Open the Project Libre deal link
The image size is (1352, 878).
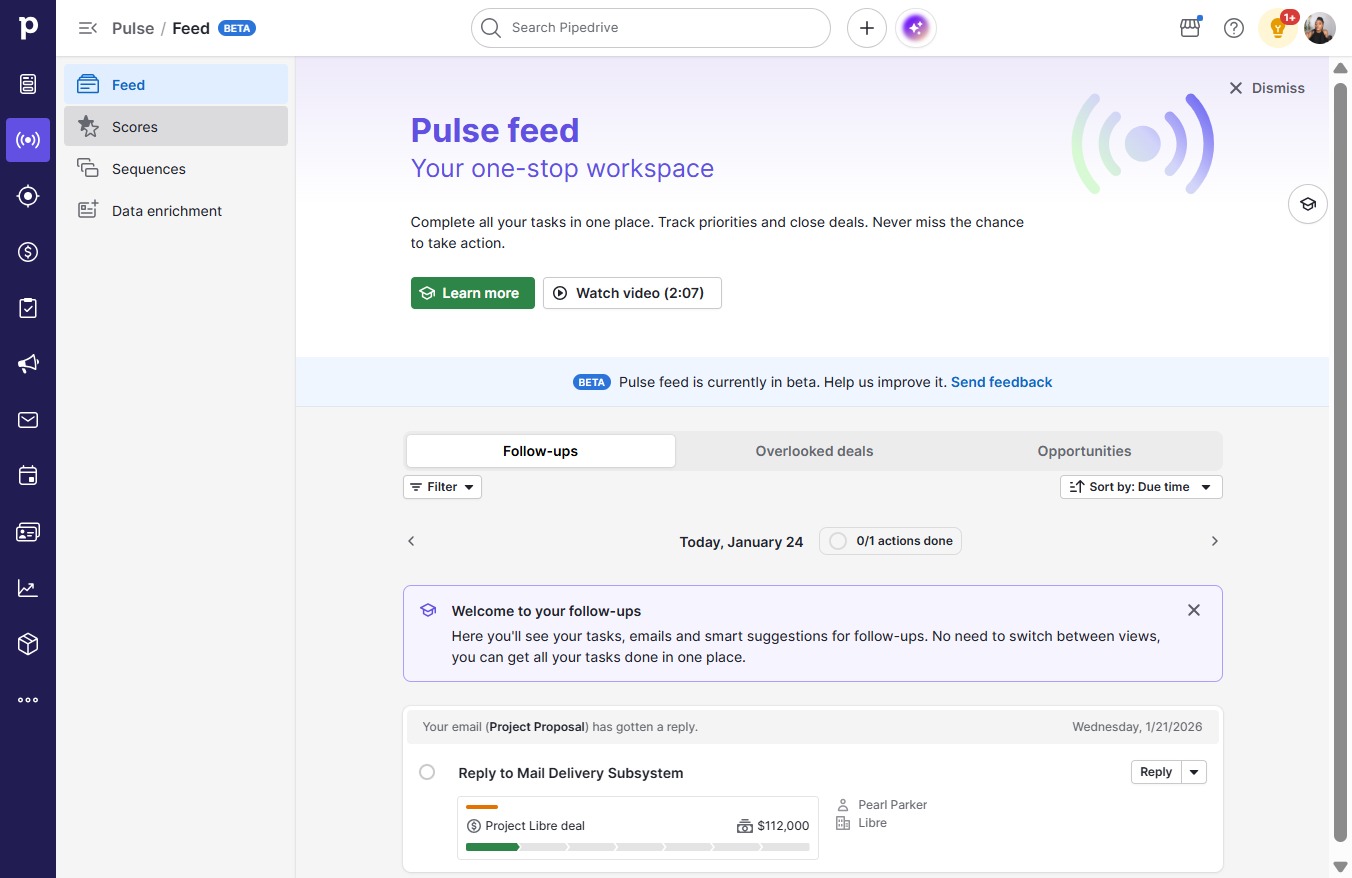pyautogui.click(x=535, y=826)
